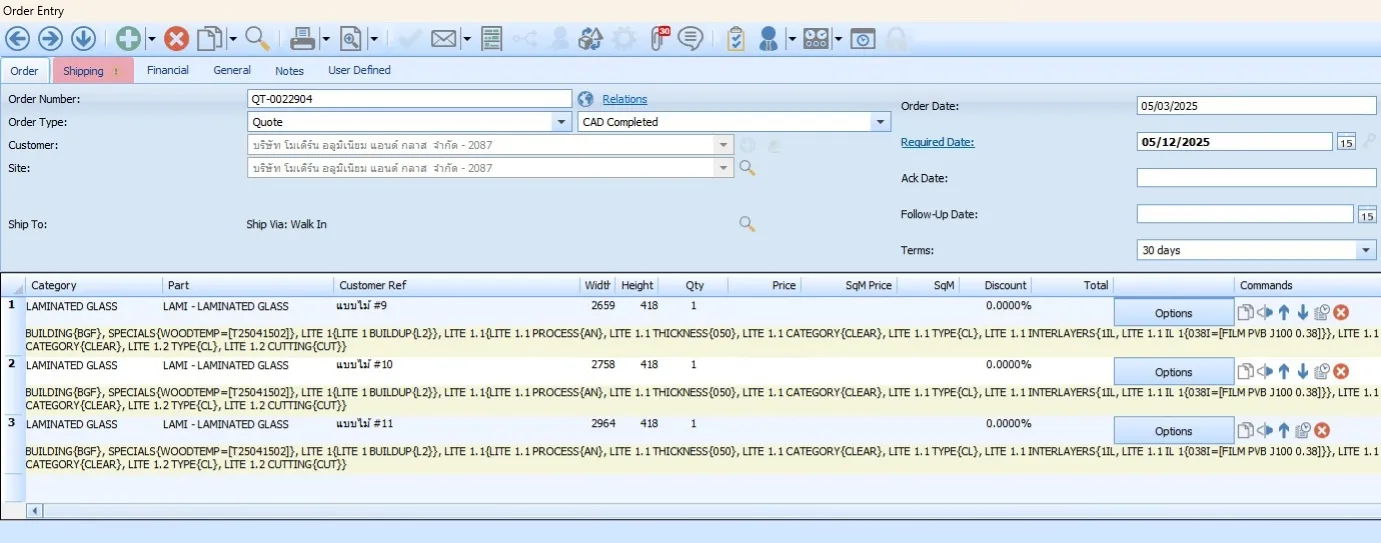Viewport: 1381px width, 543px height.
Task: Email the order using the envelope icon
Action: tap(443, 39)
